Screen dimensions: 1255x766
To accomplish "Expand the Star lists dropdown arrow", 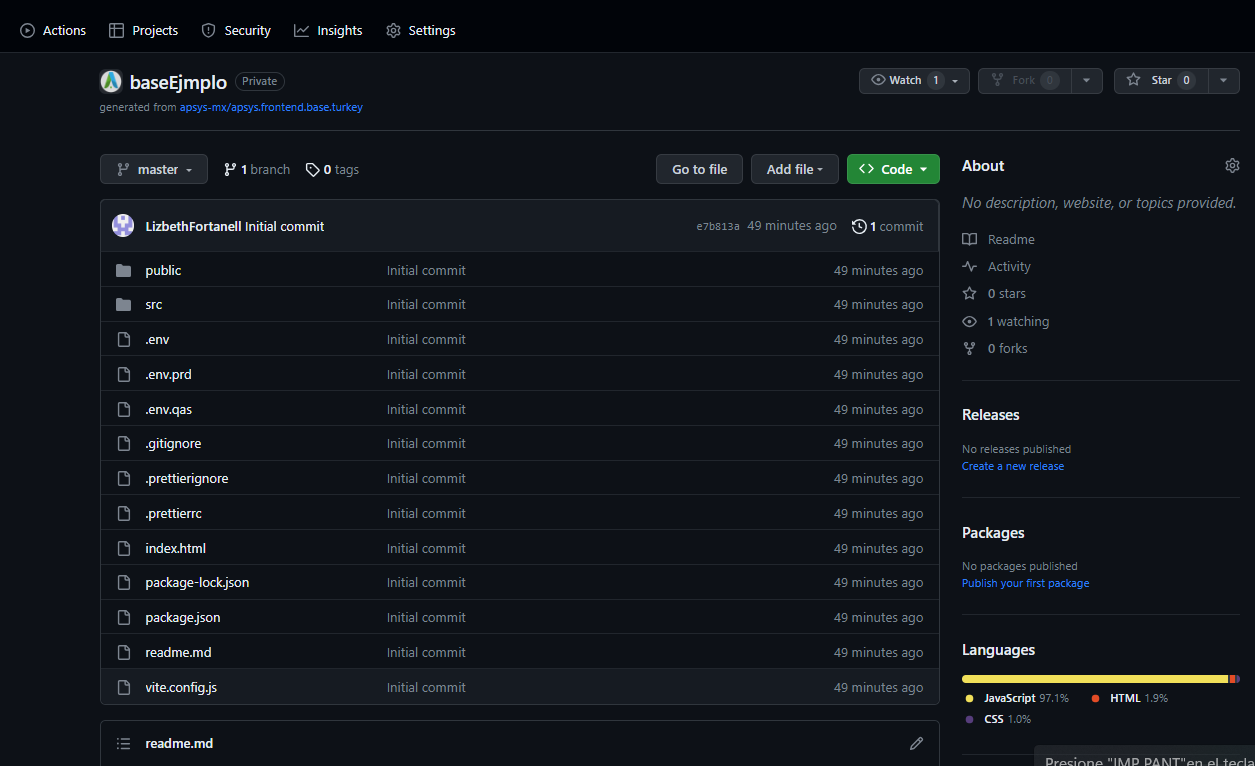I will 1223,81.
